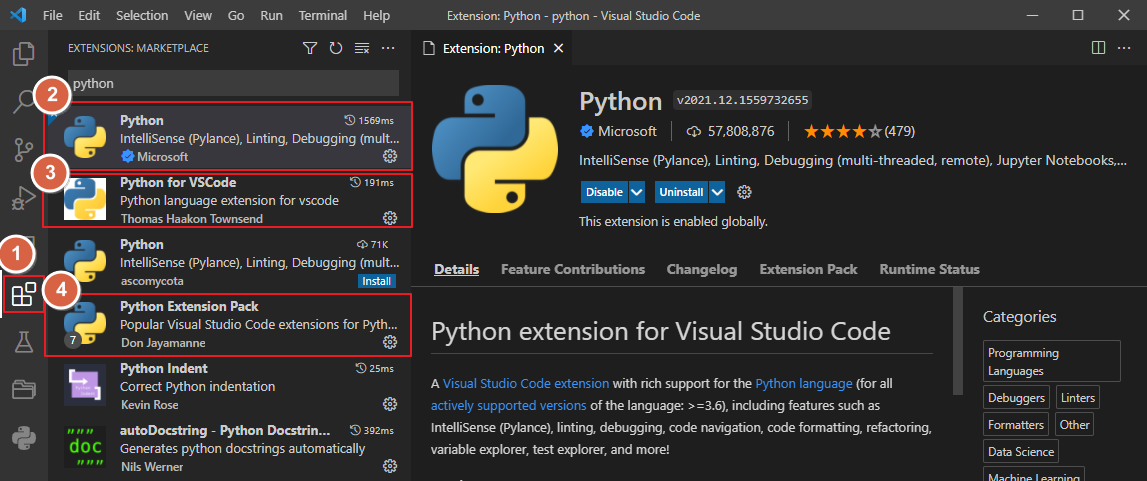Viewport: 1147px width, 481px height.
Task: Open Views and More Actions ellipsis menu
Action: coord(389,48)
